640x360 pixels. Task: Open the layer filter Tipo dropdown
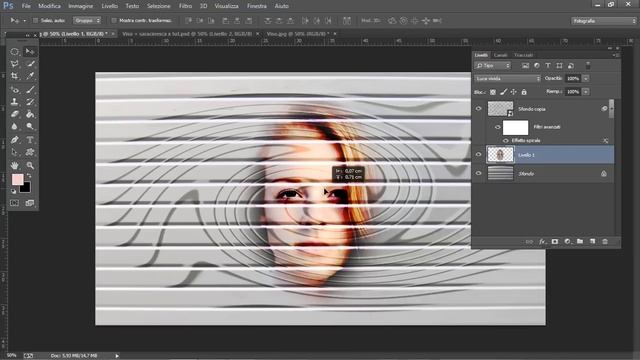click(493, 66)
